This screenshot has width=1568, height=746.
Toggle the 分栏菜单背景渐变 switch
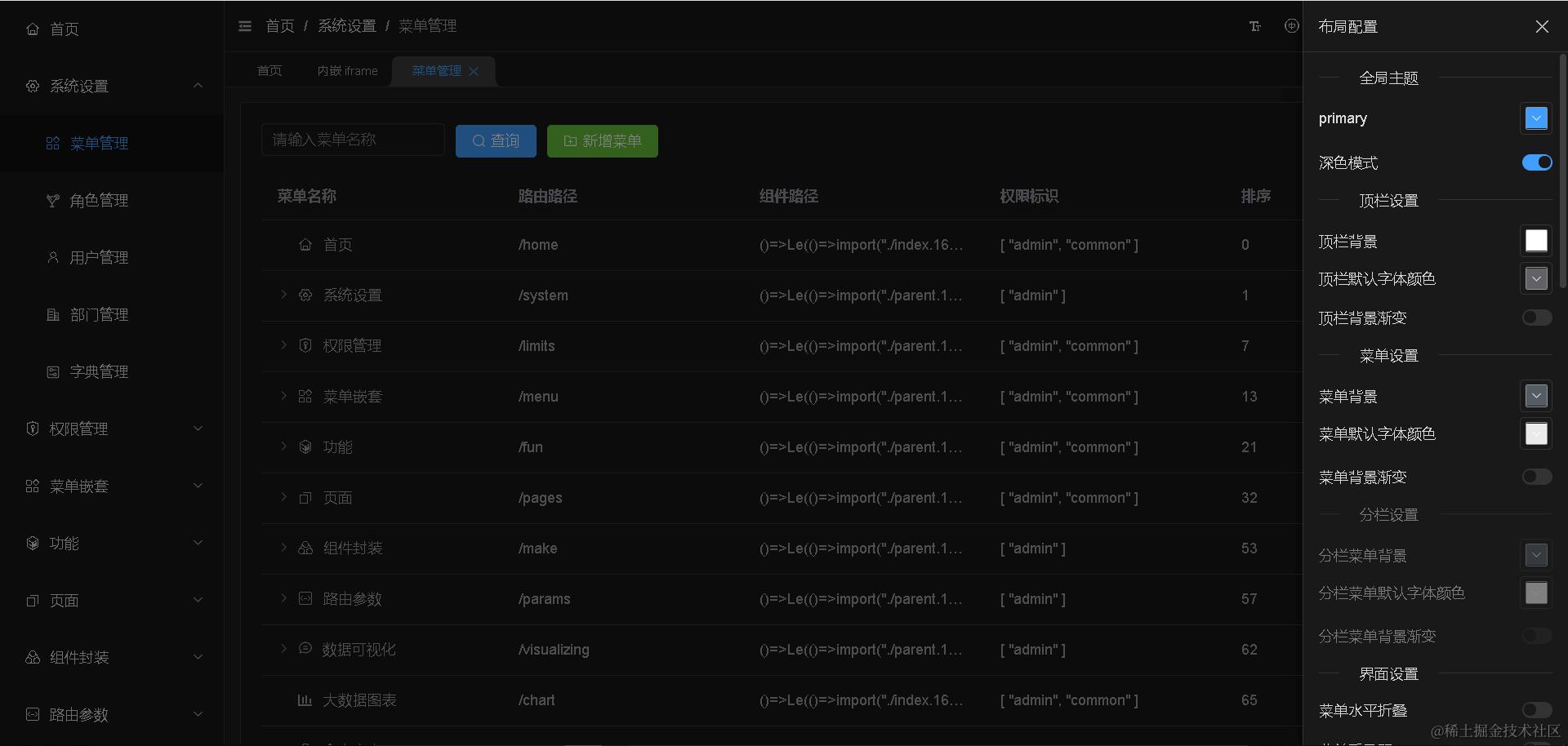pos(1537,636)
